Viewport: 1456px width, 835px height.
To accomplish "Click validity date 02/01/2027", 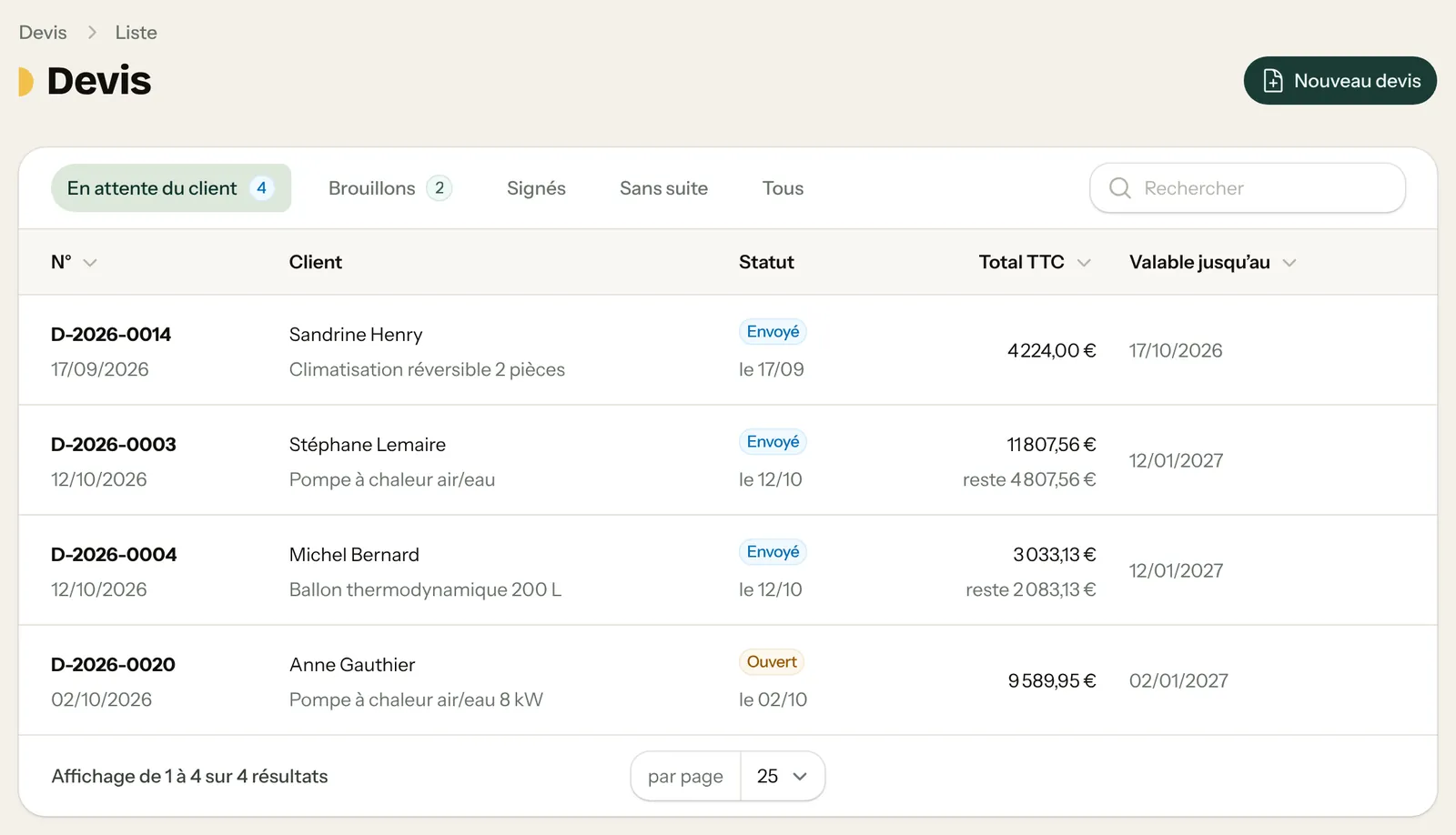I will pyautogui.click(x=1178, y=681).
